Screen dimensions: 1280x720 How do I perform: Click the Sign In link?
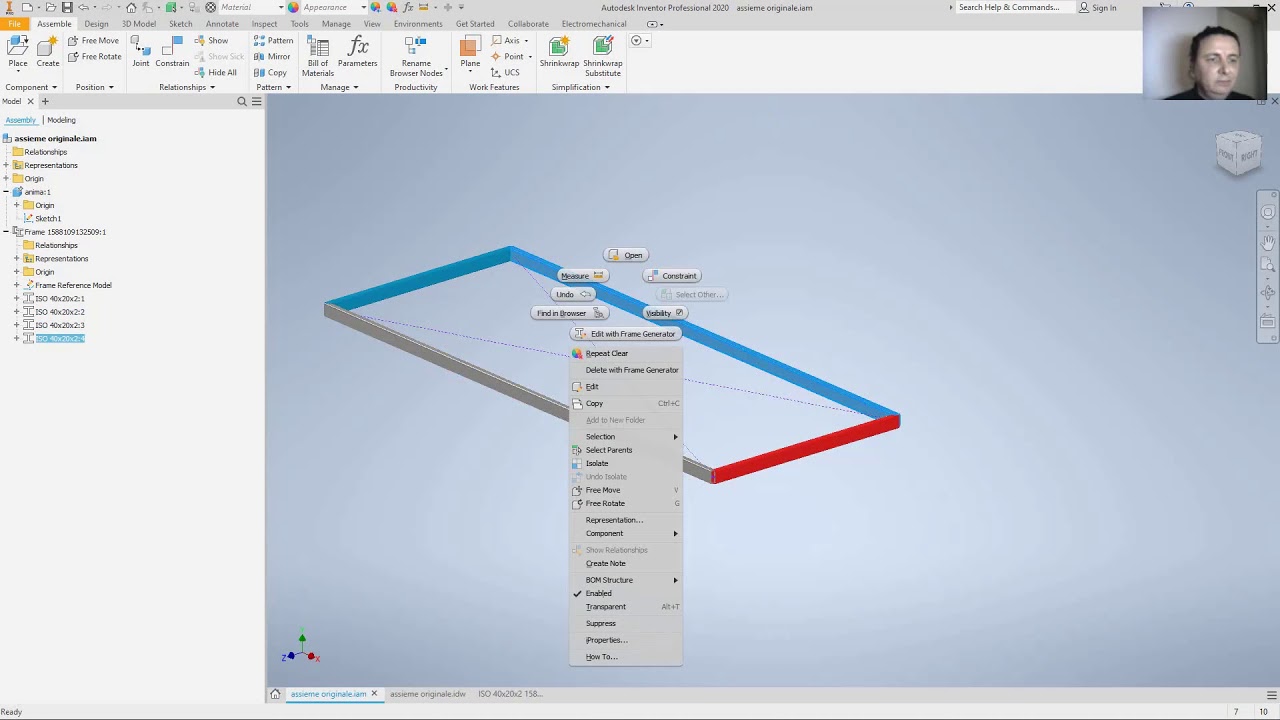point(1098,8)
